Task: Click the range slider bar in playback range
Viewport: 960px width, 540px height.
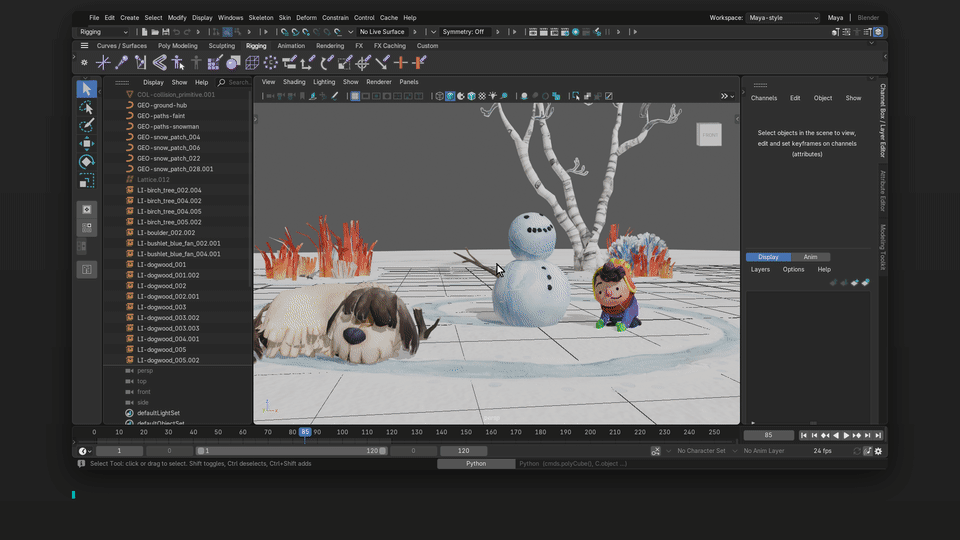Action: tap(291, 451)
